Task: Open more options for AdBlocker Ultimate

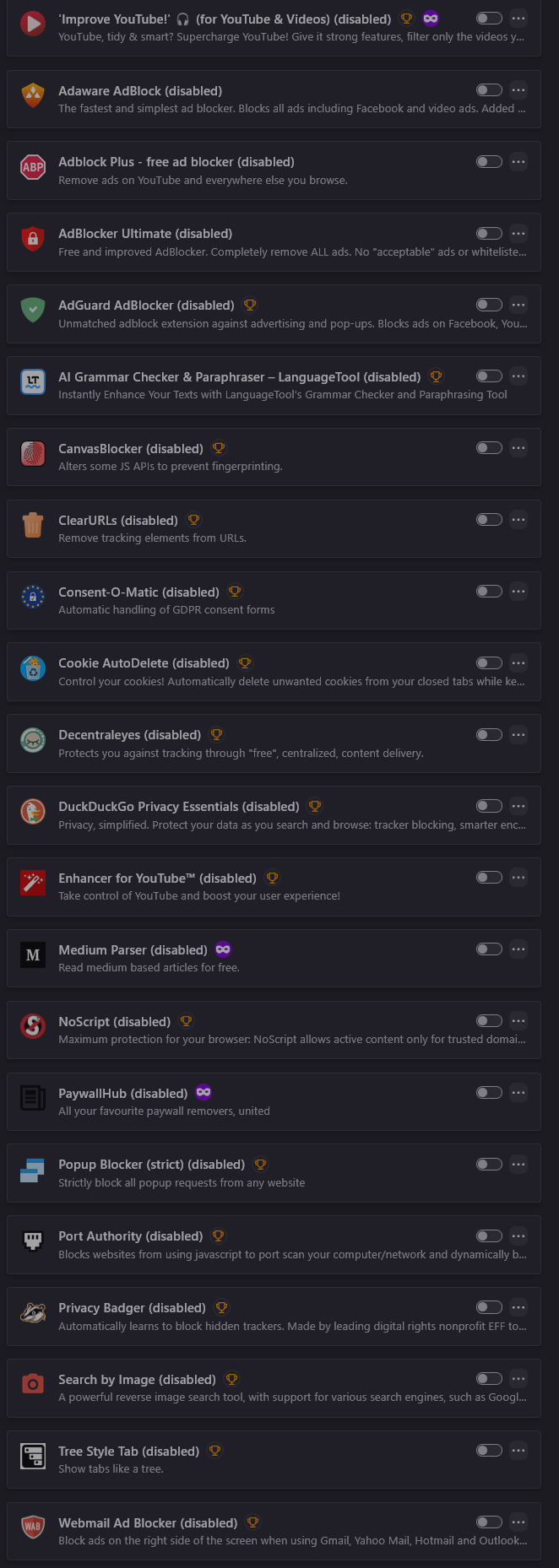Action: [518, 234]
